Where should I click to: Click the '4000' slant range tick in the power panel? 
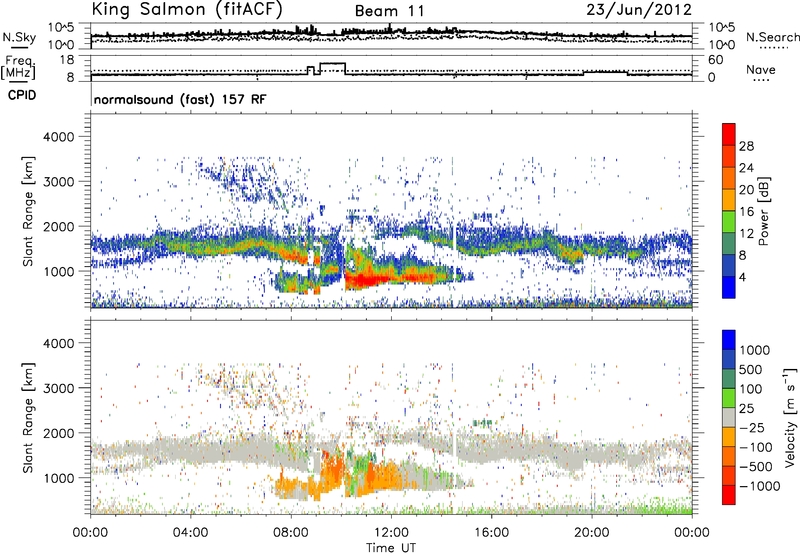click(58, 137)
